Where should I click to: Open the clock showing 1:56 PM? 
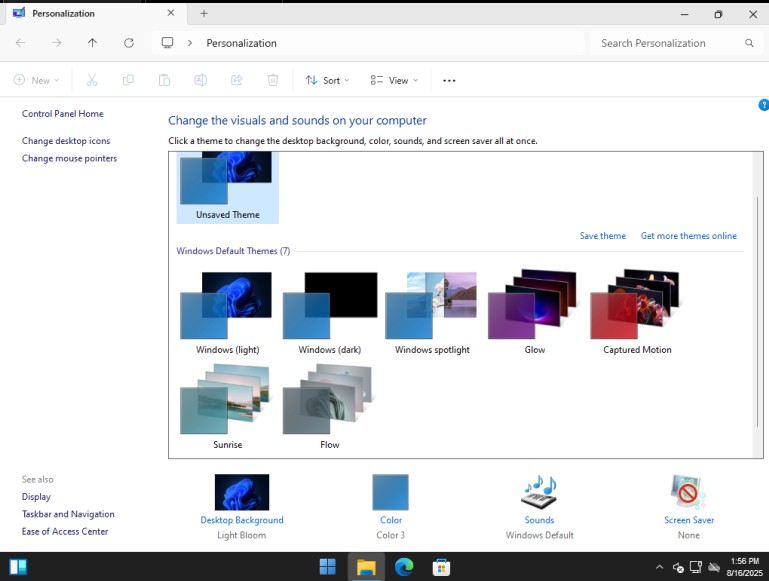coord(744,567)
